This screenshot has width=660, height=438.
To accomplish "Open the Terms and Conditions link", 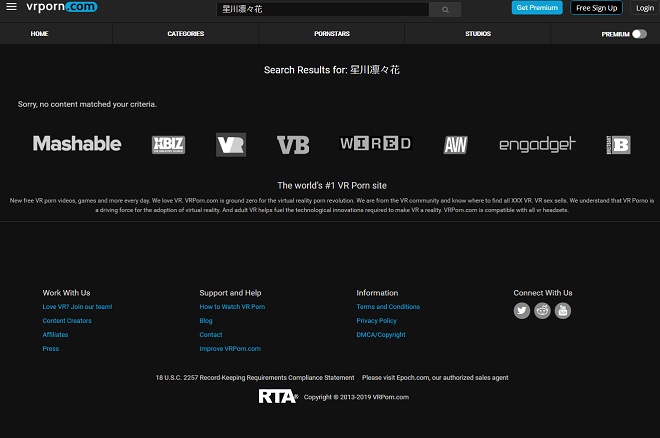I will pos(388,307).
